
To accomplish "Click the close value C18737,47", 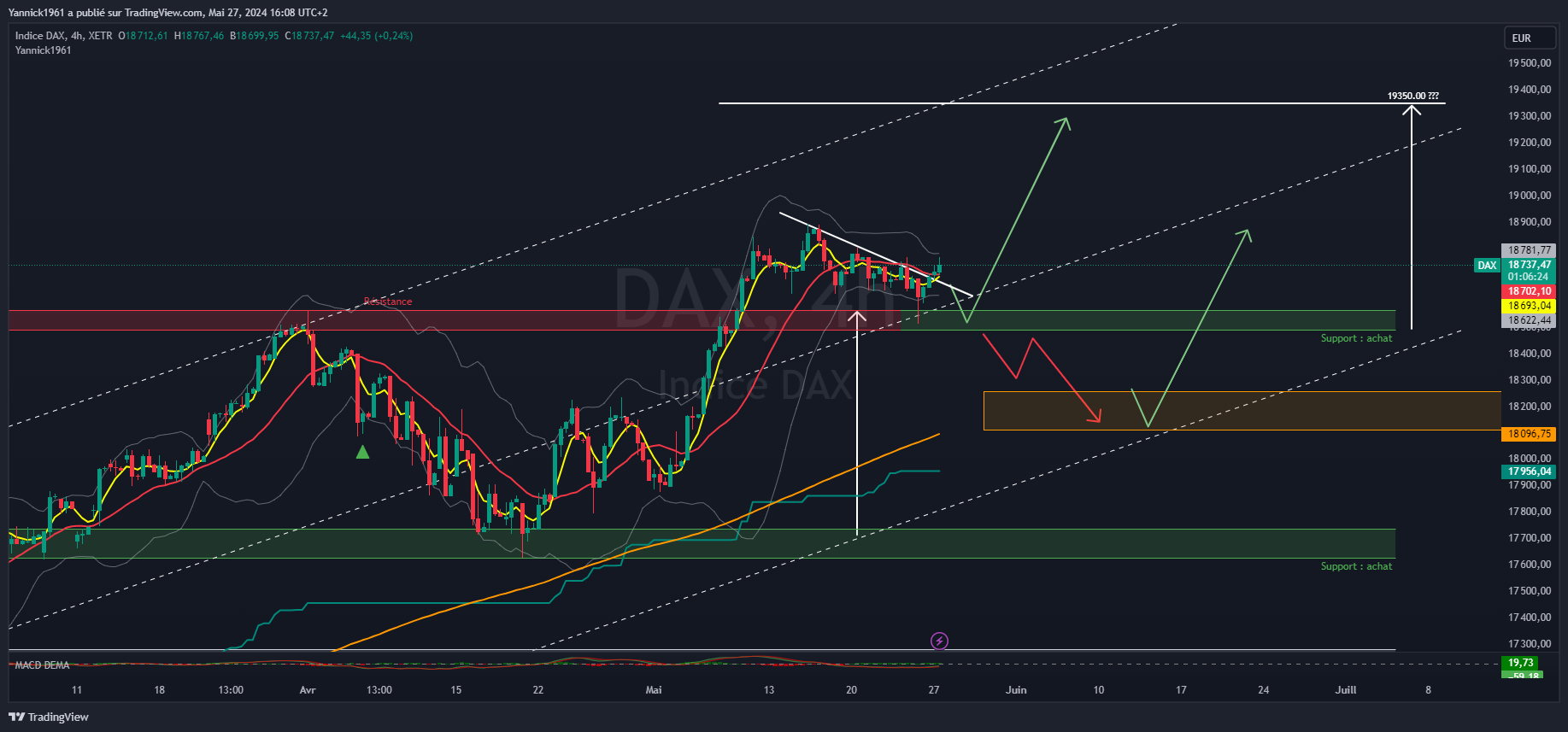I will pos(309,36).
